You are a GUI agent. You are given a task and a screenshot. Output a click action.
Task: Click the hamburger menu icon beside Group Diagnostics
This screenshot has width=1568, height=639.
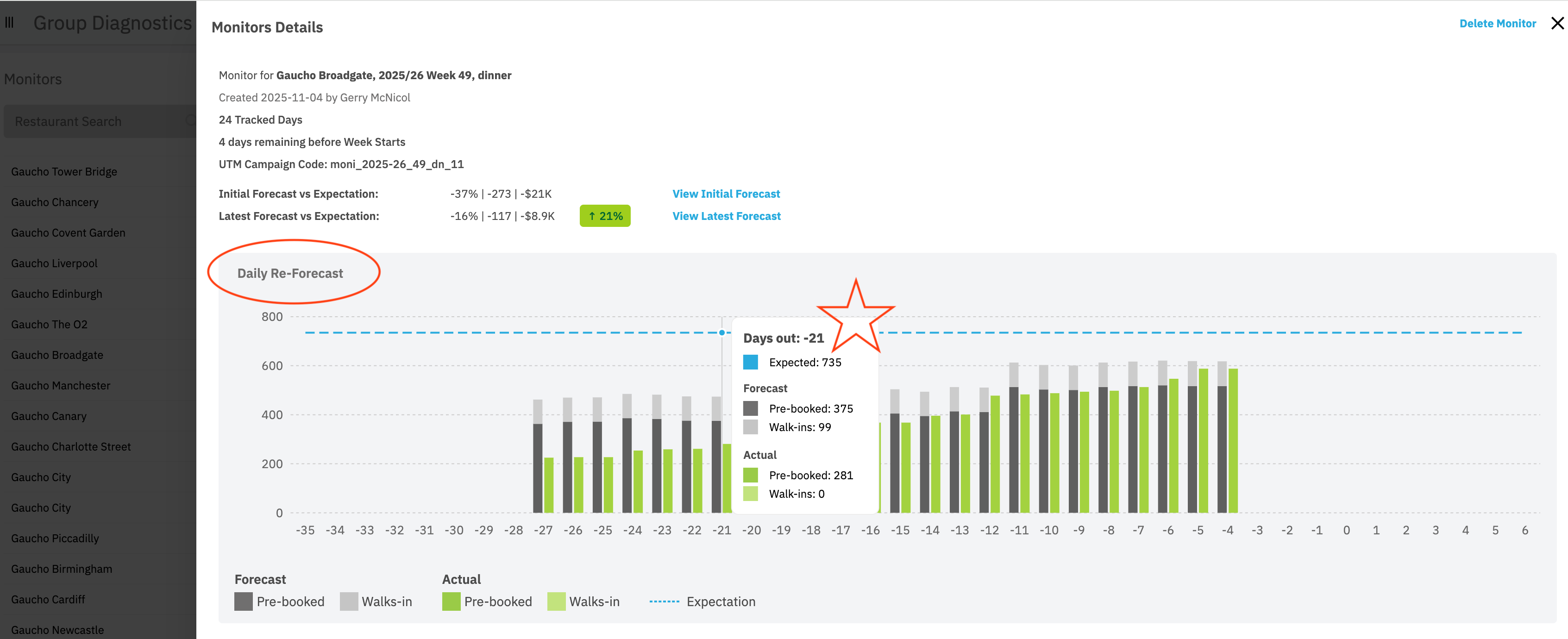9,23
